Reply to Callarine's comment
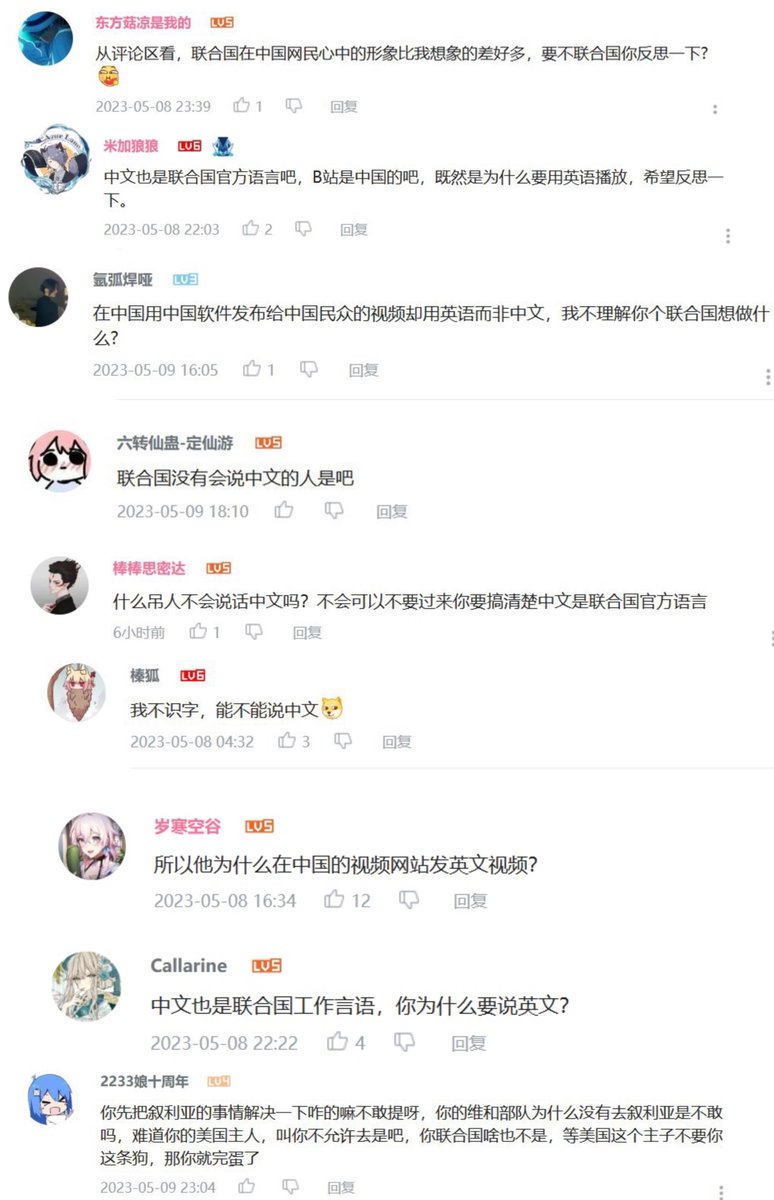 (468, 1043)
